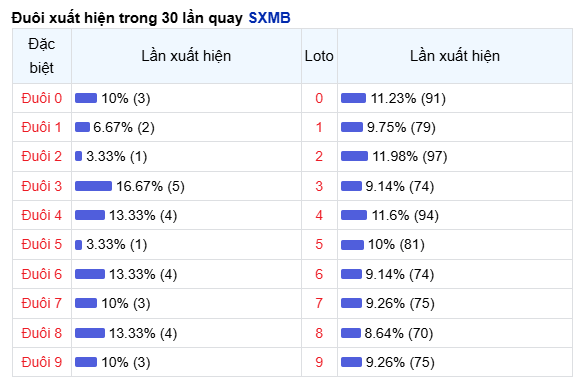Select the Đuôi 3 label
The height and width of the screenshot is (381, 579).
click(x=42, y=186)
